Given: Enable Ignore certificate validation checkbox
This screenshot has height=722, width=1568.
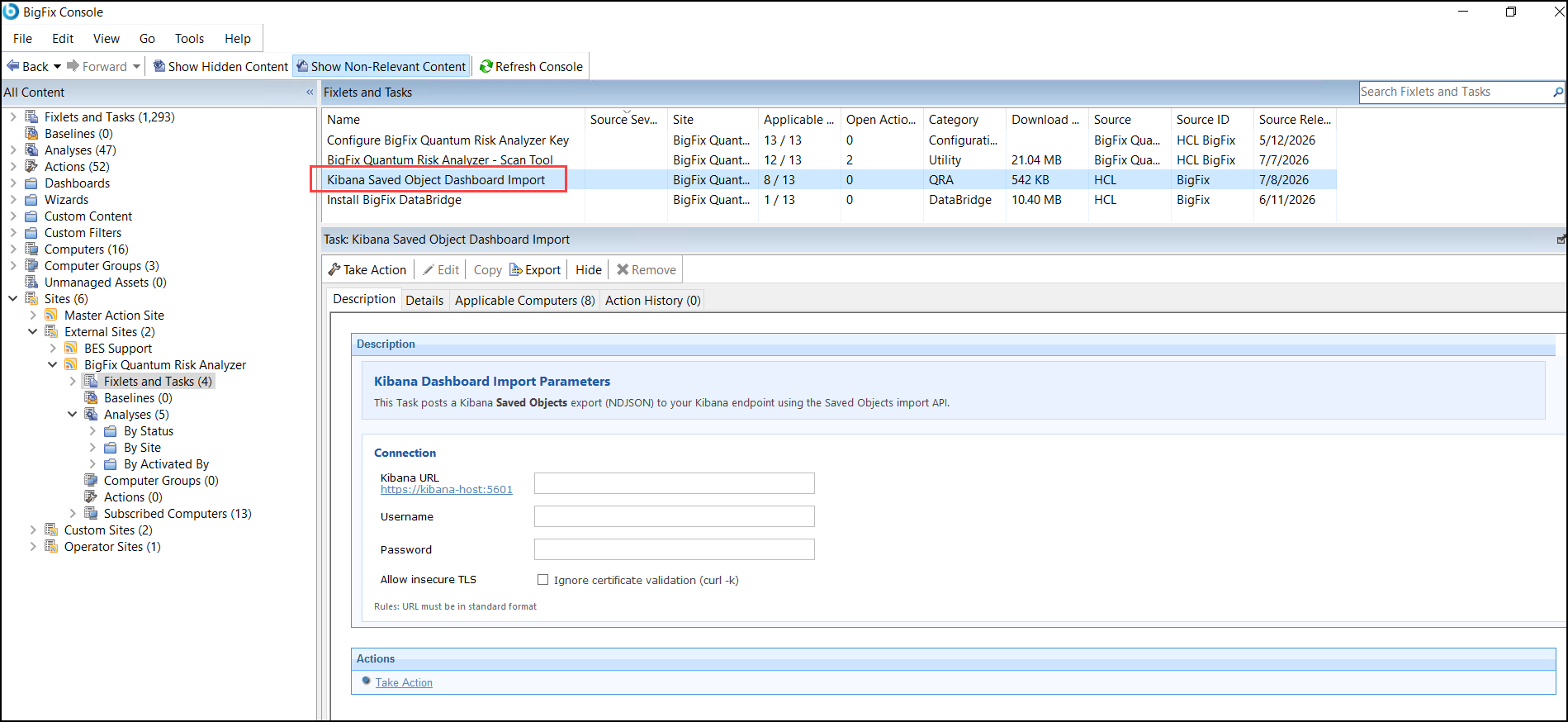Looking at the screenshot, I should (542, 580).
